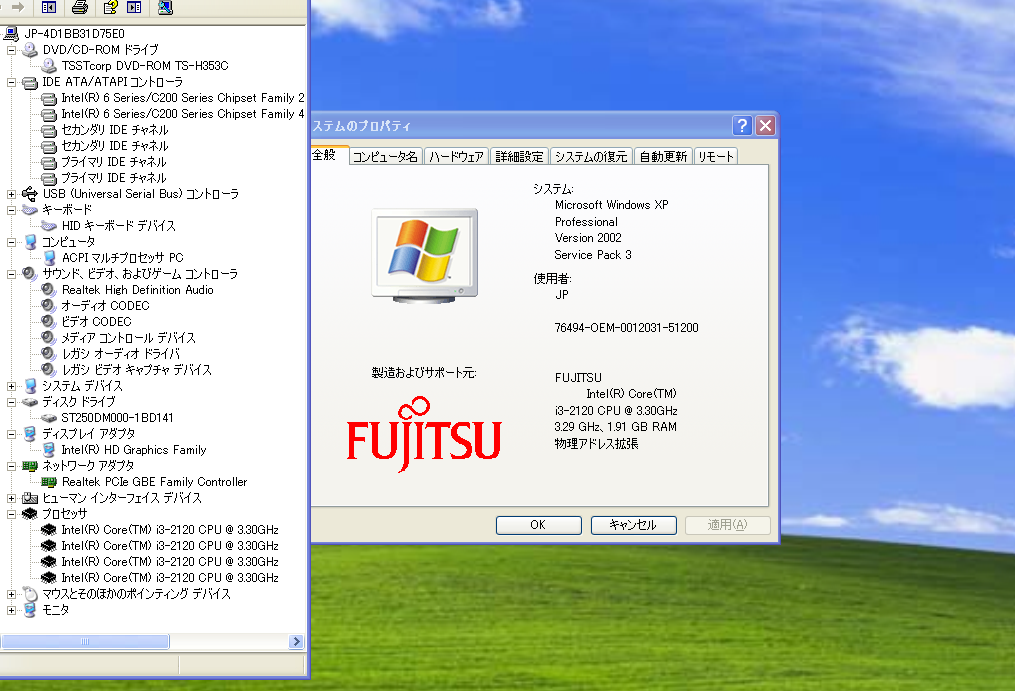Open the 自動更新 tab
Viewport: 1015px width, 691px height.
tap(664, 156)
